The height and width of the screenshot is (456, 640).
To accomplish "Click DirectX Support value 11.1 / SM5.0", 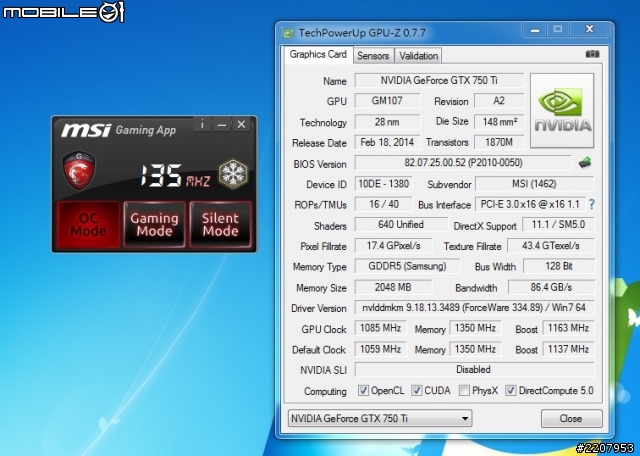I will pyautogui.click(x=558, y=225).
